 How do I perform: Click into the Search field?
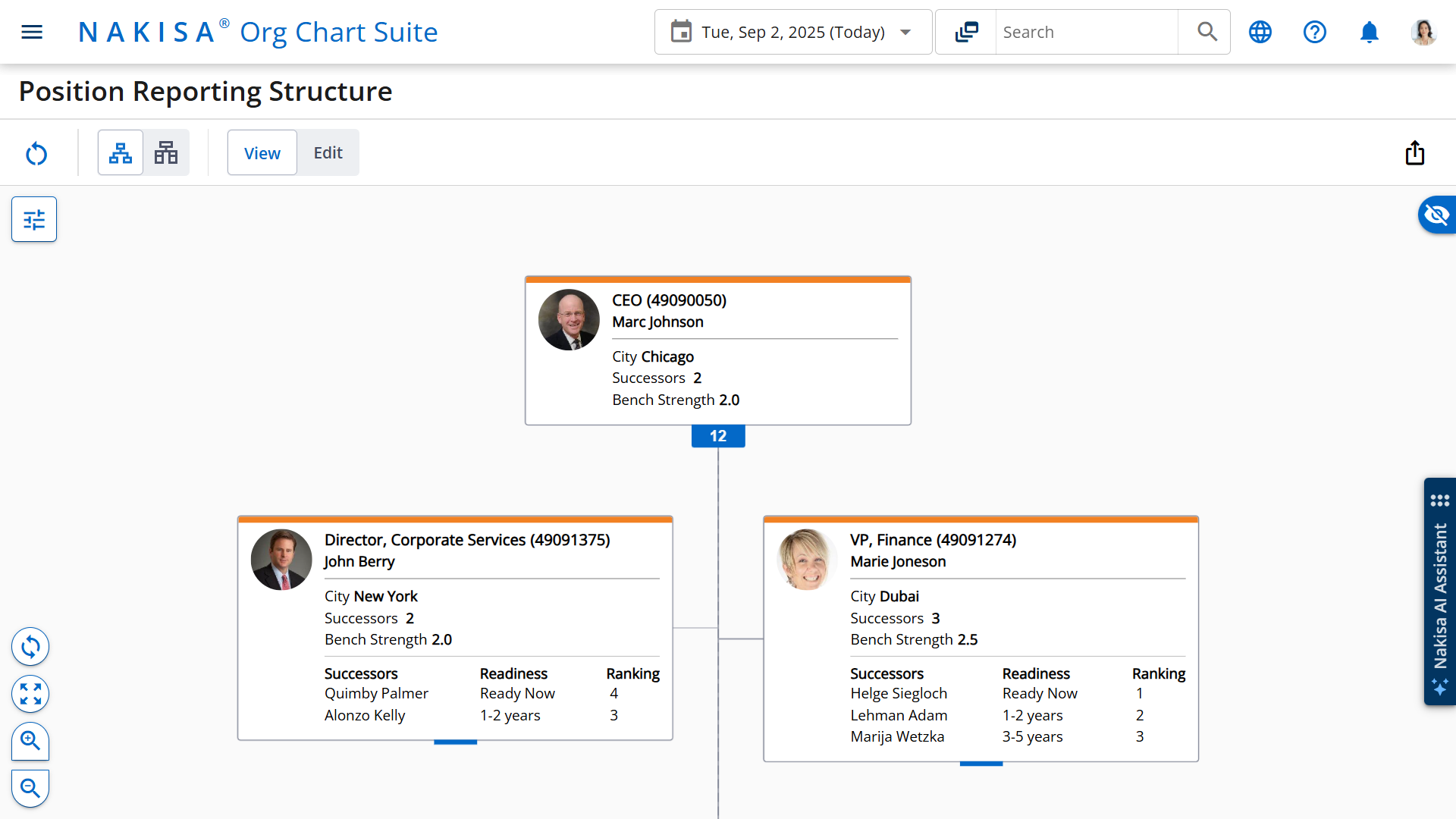point(1086,32)
